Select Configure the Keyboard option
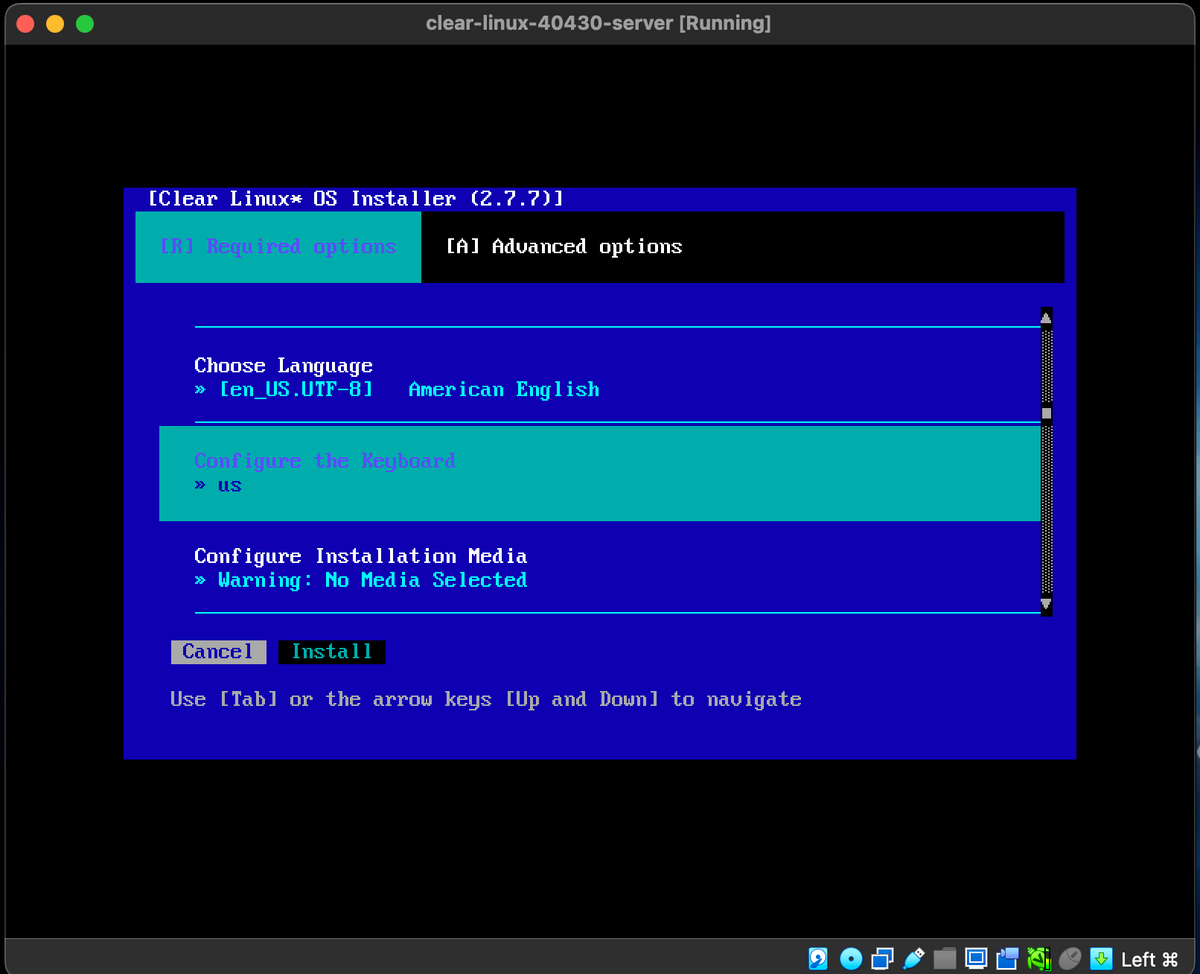 (x=400, y=472)
